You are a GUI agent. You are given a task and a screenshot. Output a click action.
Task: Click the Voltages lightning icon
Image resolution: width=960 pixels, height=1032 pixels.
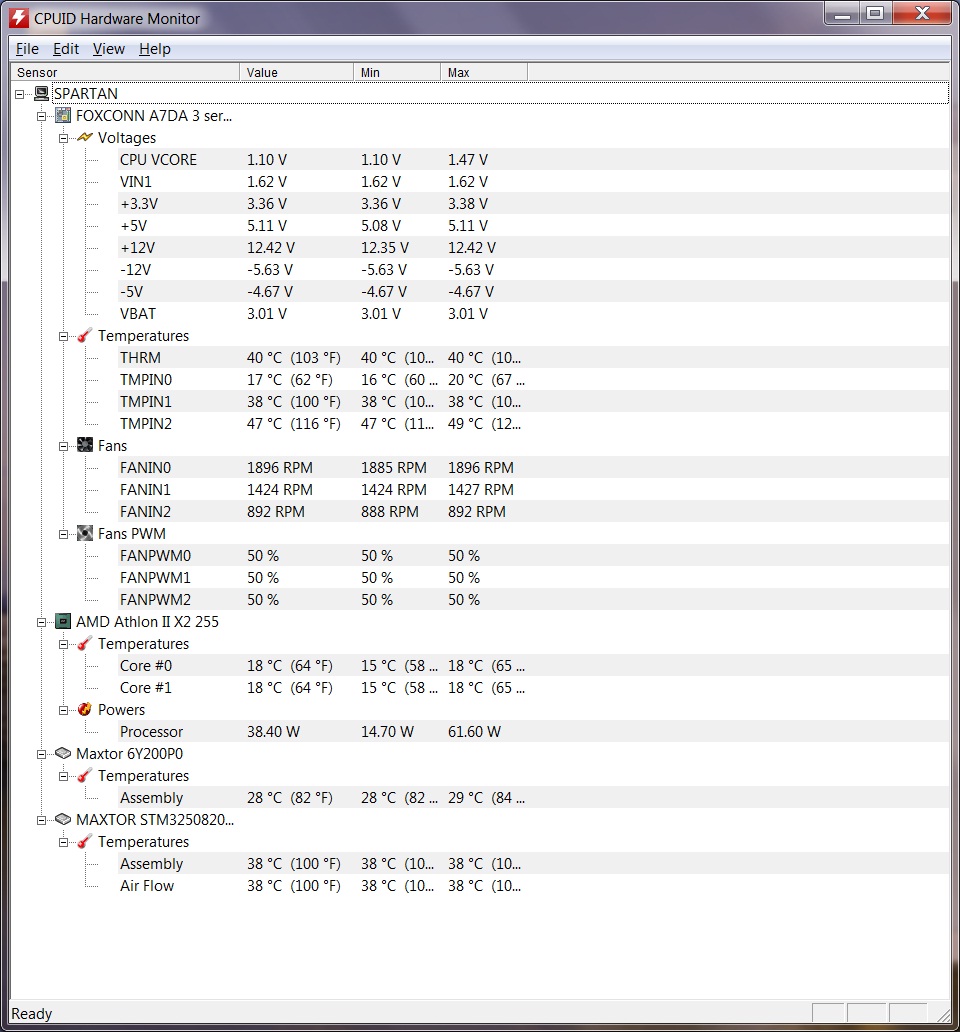[x=85, y=138]
